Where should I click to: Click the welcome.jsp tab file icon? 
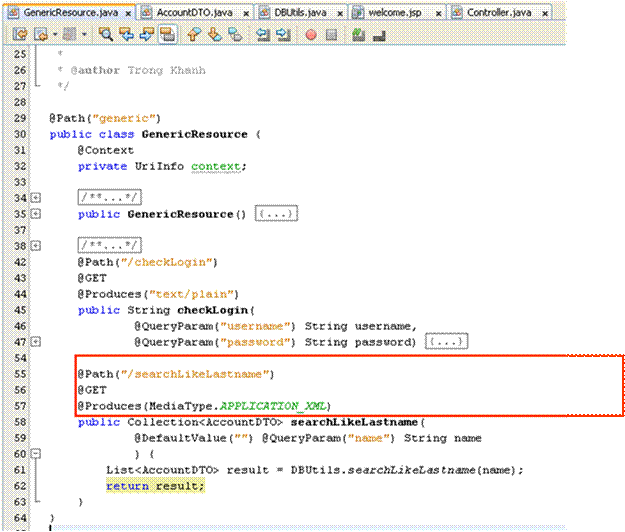coord(358,13)
